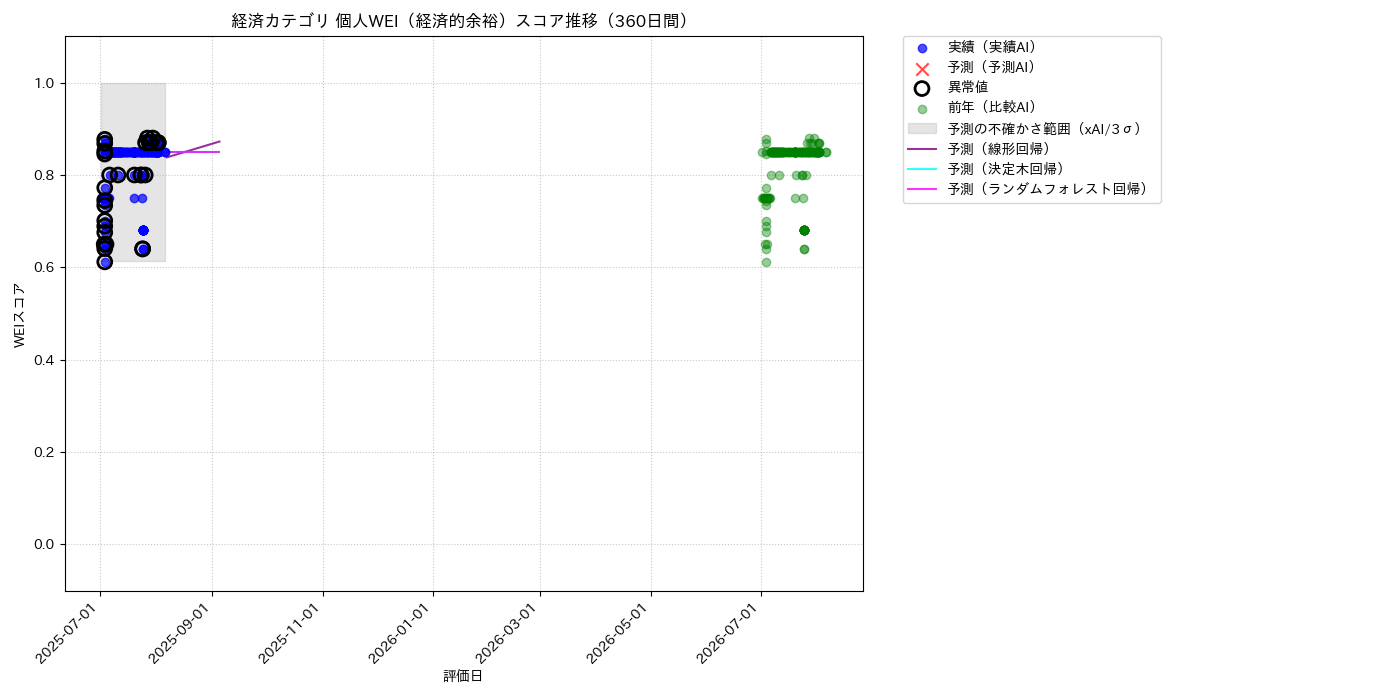Click legend label 予測(予測AI)
Screen dimensions: 1400x700
pos(992,67)
